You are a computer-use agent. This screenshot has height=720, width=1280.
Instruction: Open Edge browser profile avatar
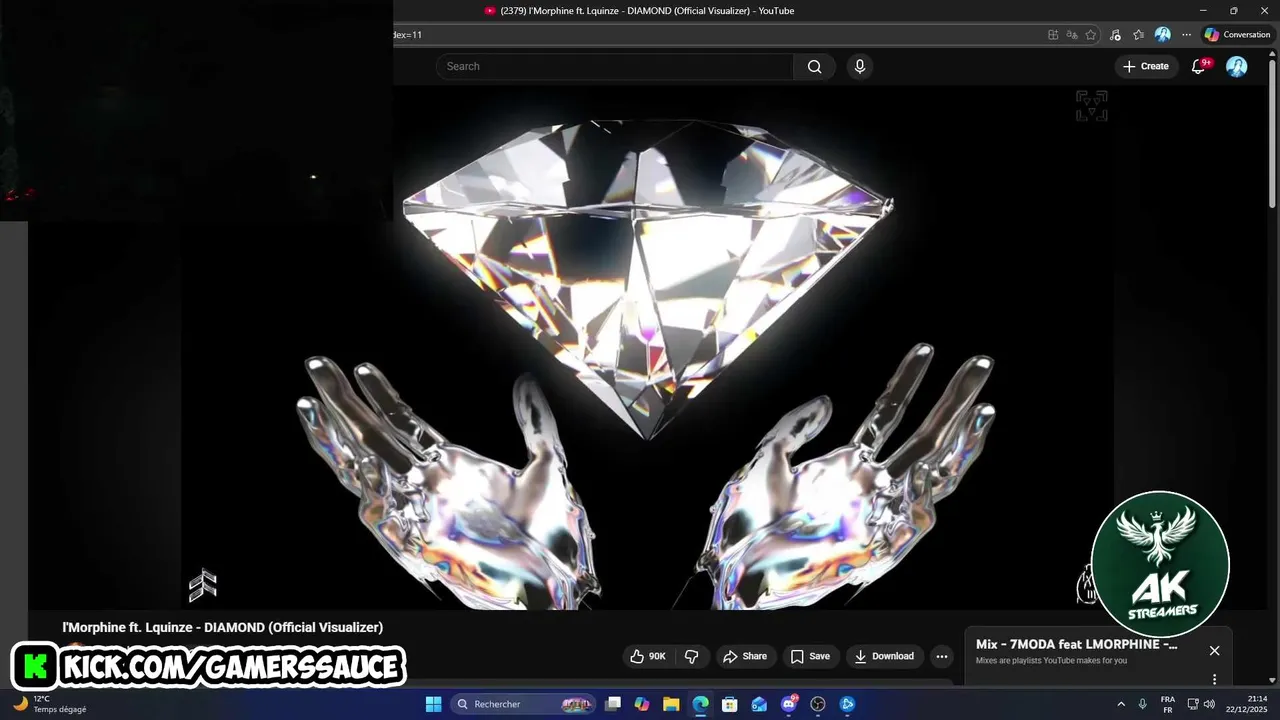pyautogui.click(x=1162, y=35)
